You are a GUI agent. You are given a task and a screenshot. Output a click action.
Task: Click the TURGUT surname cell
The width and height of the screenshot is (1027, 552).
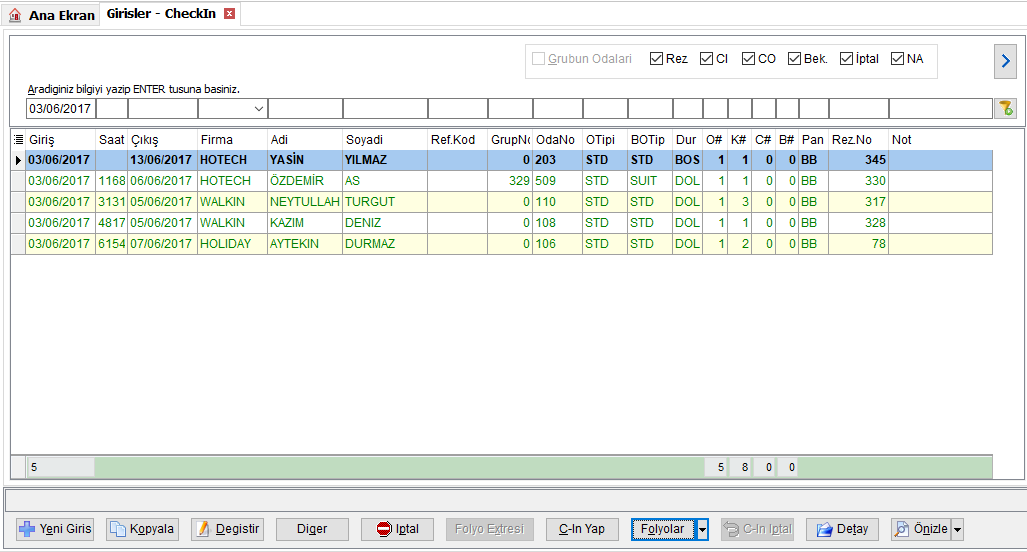click(x=385, y=202)
